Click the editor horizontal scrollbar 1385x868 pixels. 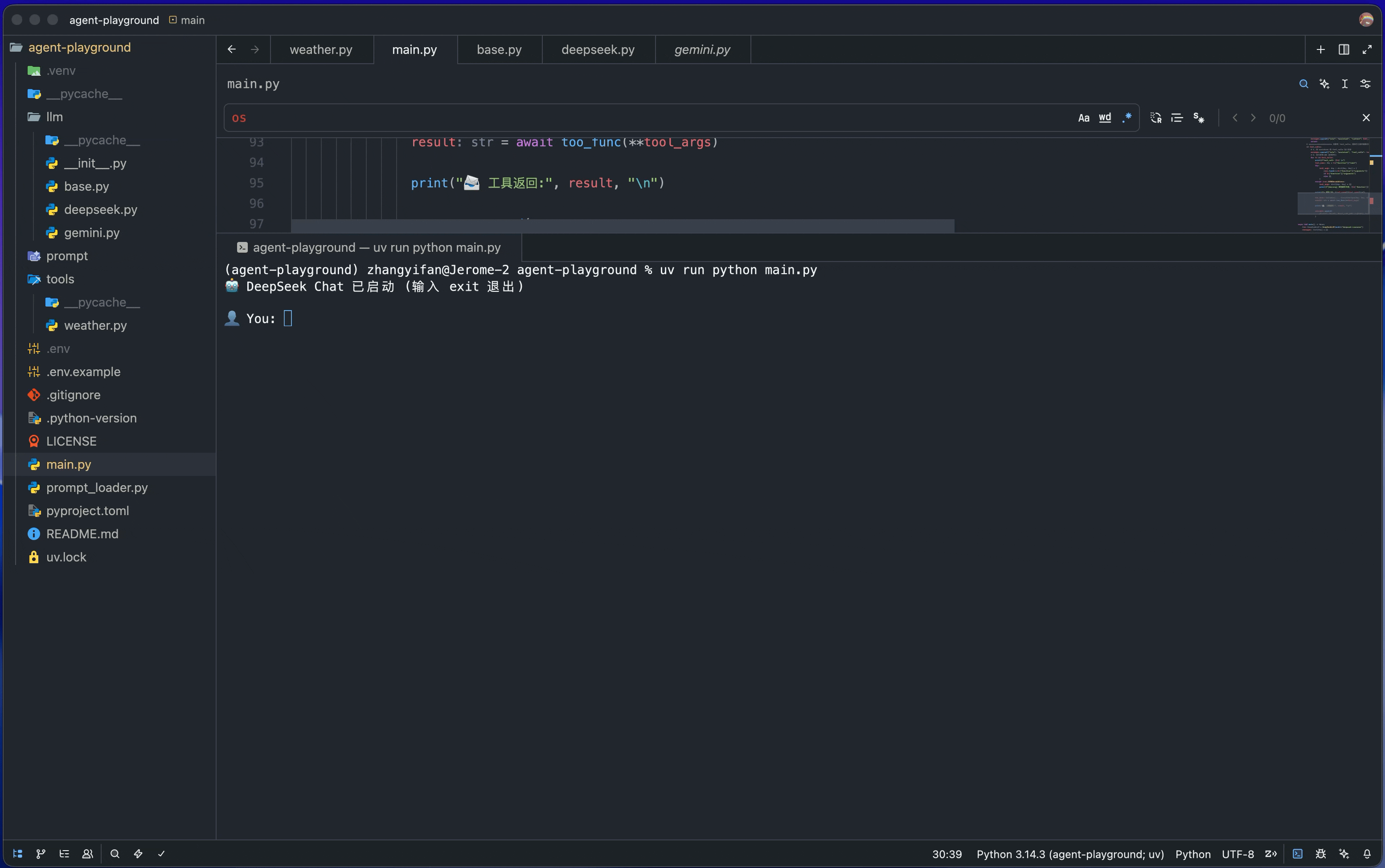(622, 225)
